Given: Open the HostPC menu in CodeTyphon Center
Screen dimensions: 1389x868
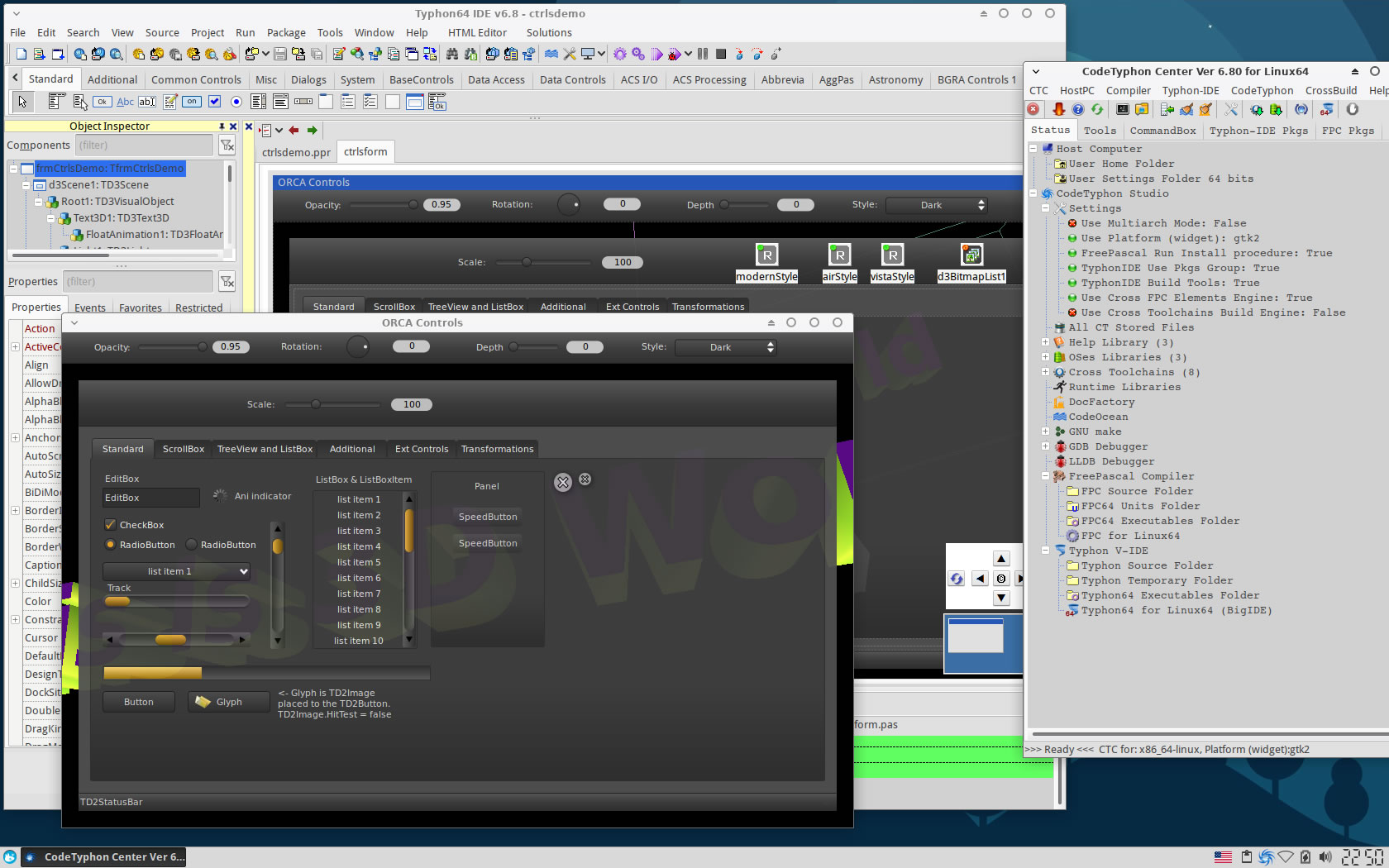Looking at the screenshot, I should coord(1076,91).
